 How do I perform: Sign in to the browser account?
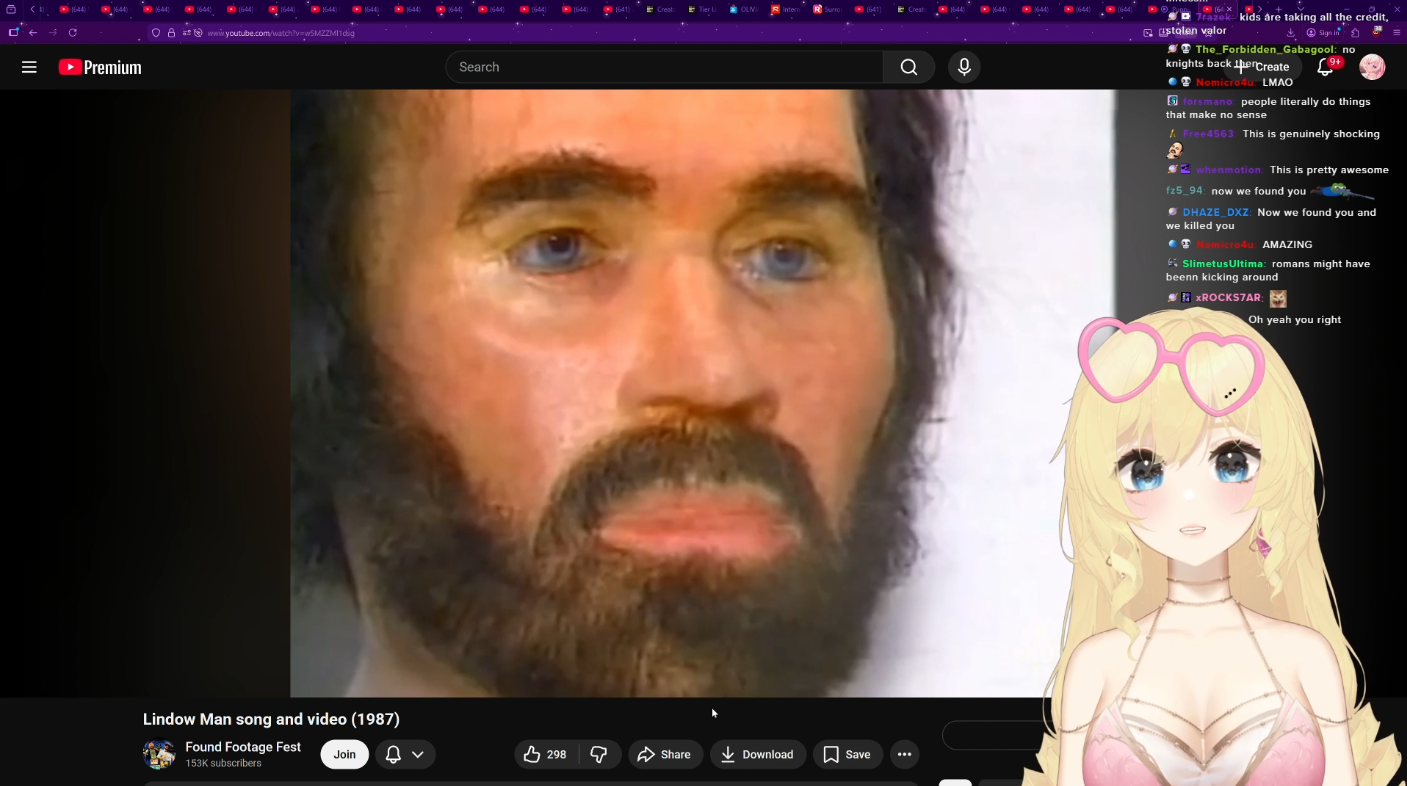coord(1323,33)
